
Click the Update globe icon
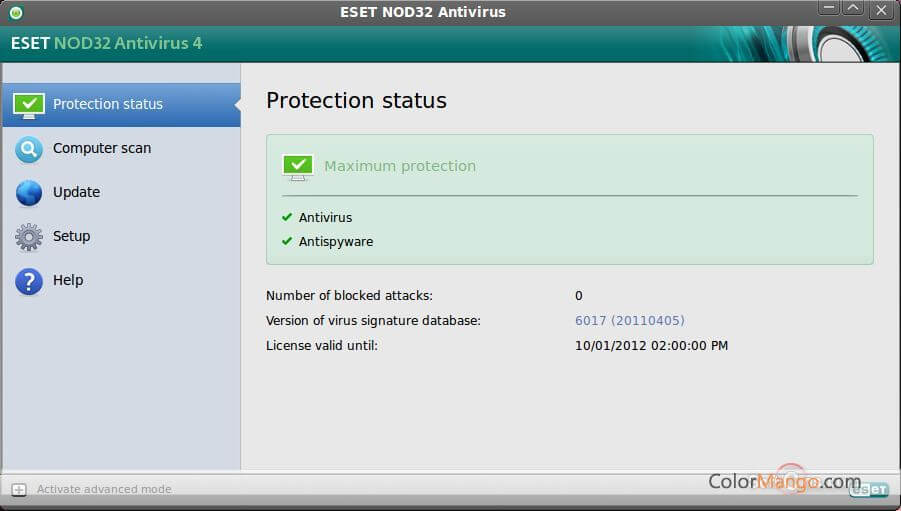point(29,192)
